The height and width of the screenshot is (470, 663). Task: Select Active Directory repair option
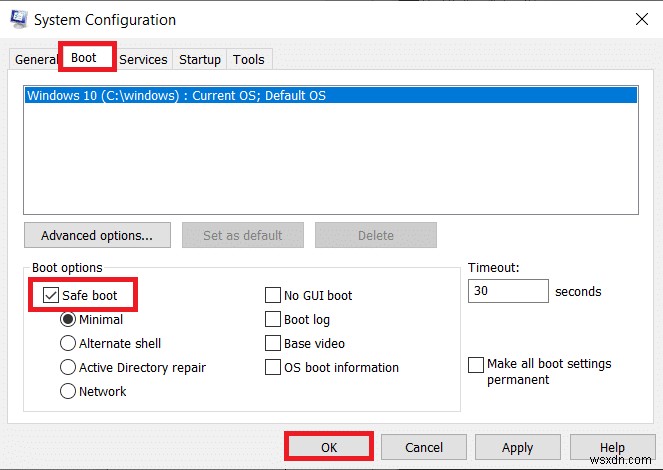tap(68, 368)
